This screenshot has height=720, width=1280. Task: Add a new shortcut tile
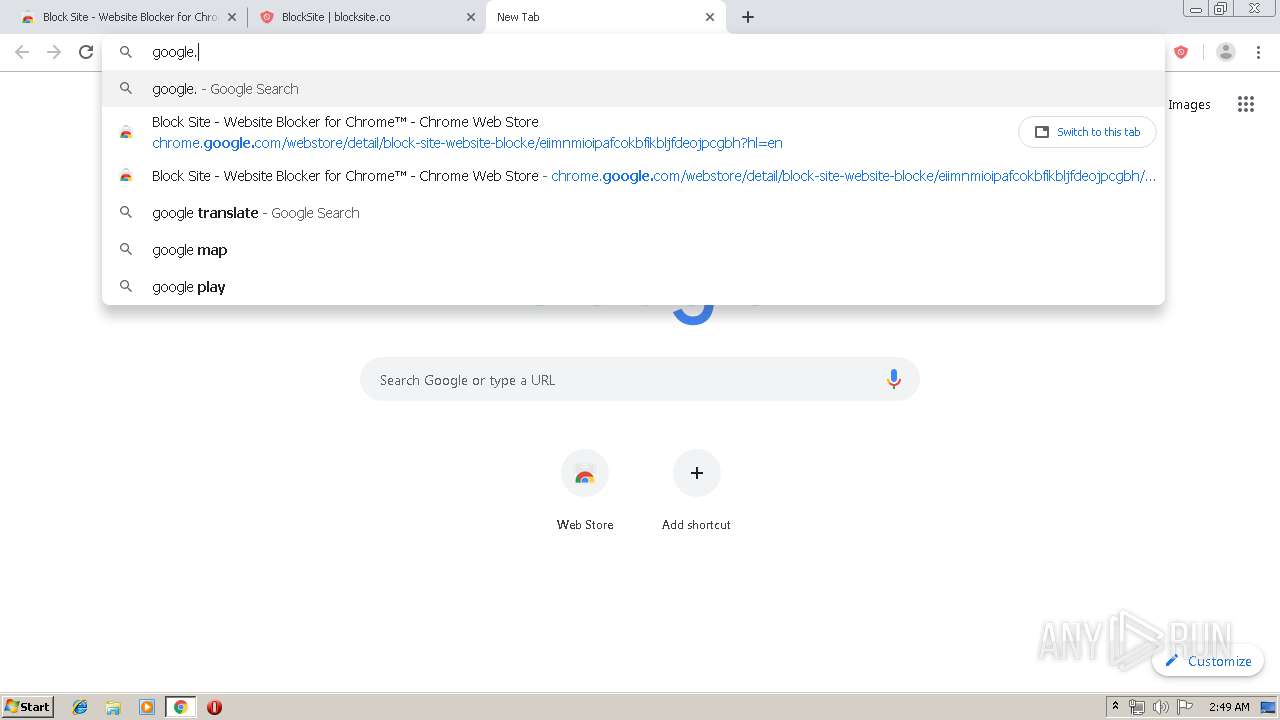pos(697,473)
